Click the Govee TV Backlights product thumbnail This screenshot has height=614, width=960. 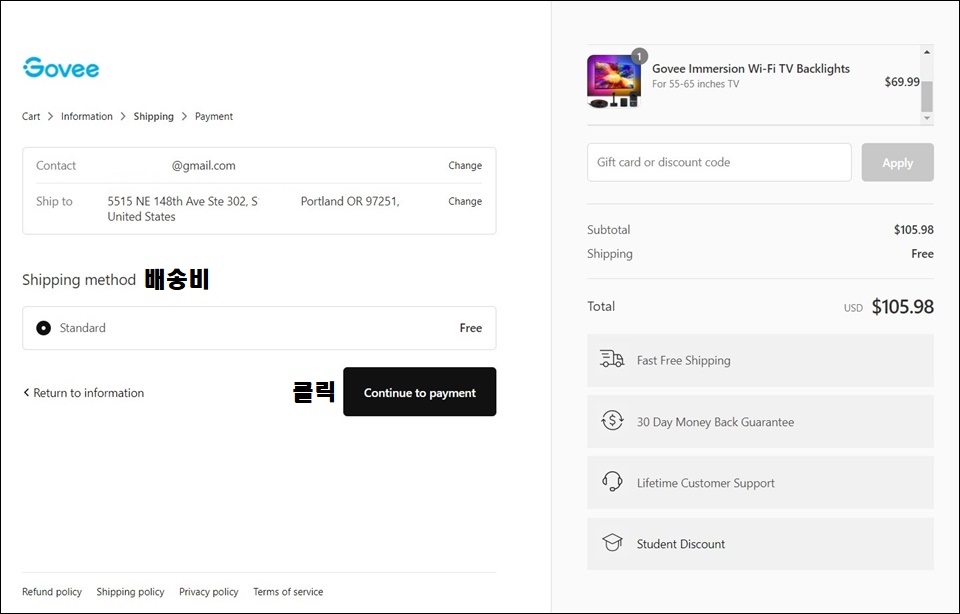[614, 81]
